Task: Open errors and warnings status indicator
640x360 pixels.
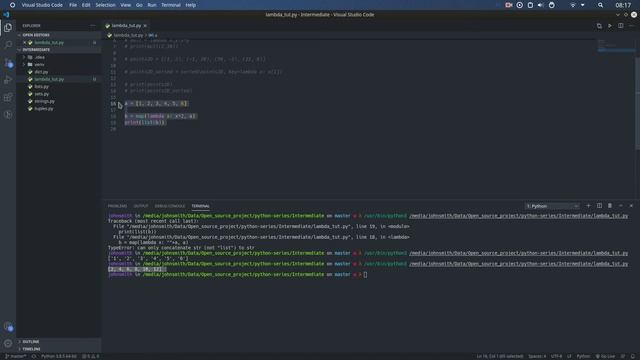Action: [91, 356]
